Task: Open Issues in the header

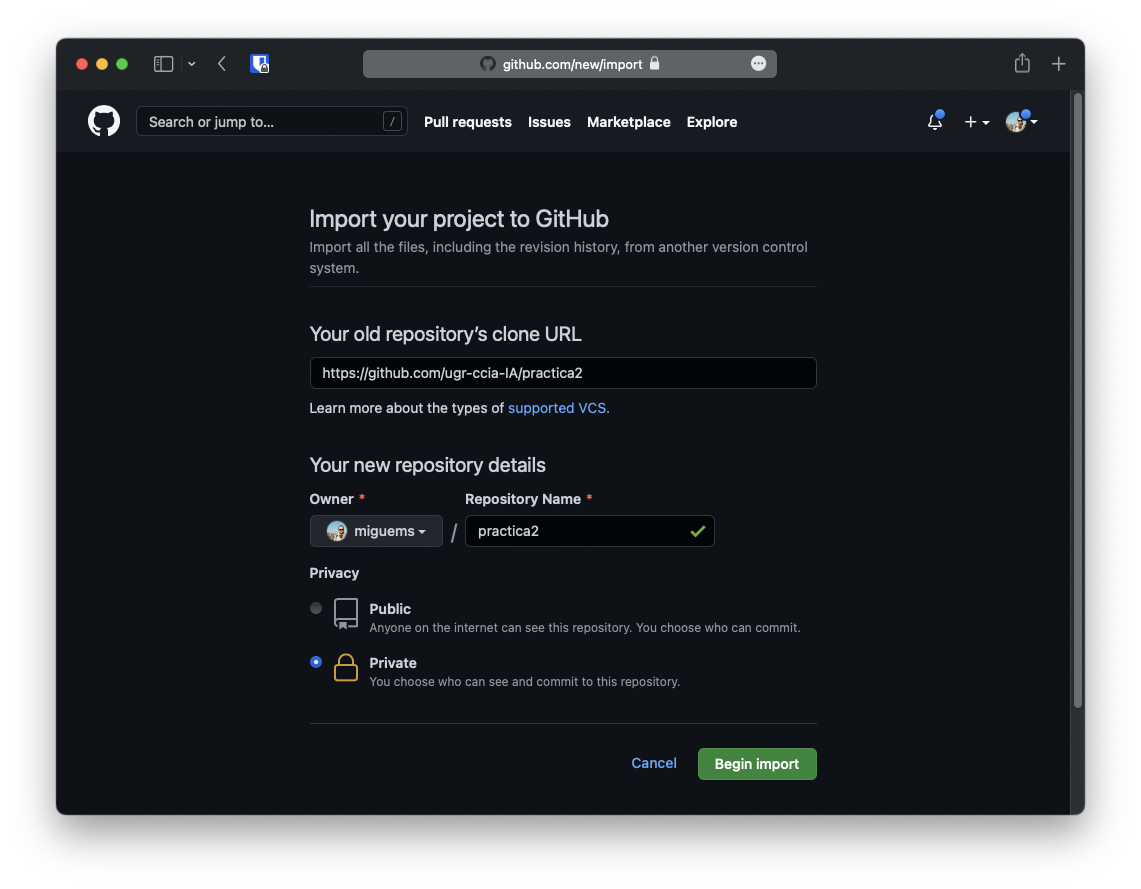Action: [549, 122]
